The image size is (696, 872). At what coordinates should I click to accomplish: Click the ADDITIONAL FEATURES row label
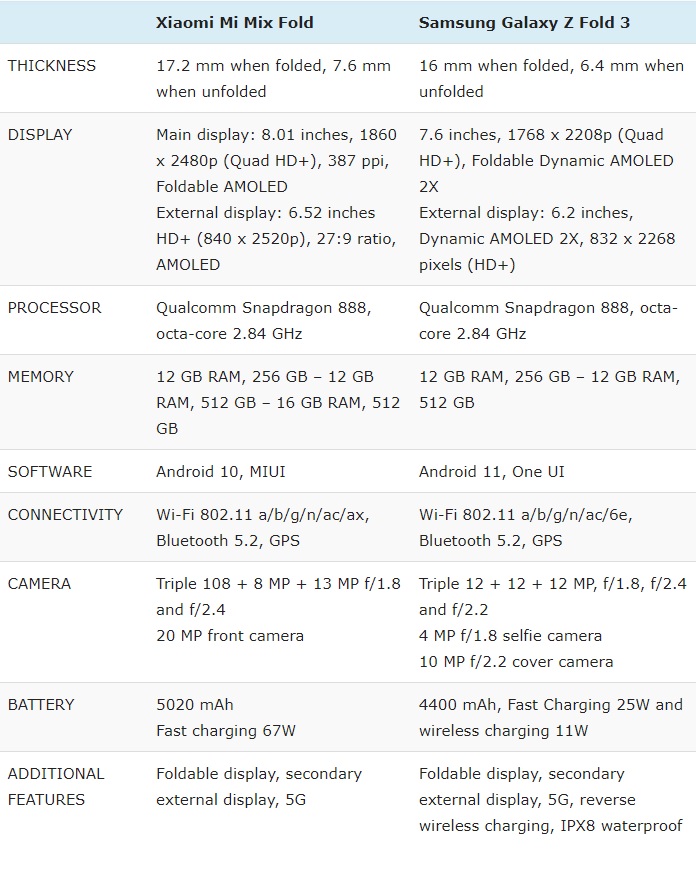coord(56,787)
